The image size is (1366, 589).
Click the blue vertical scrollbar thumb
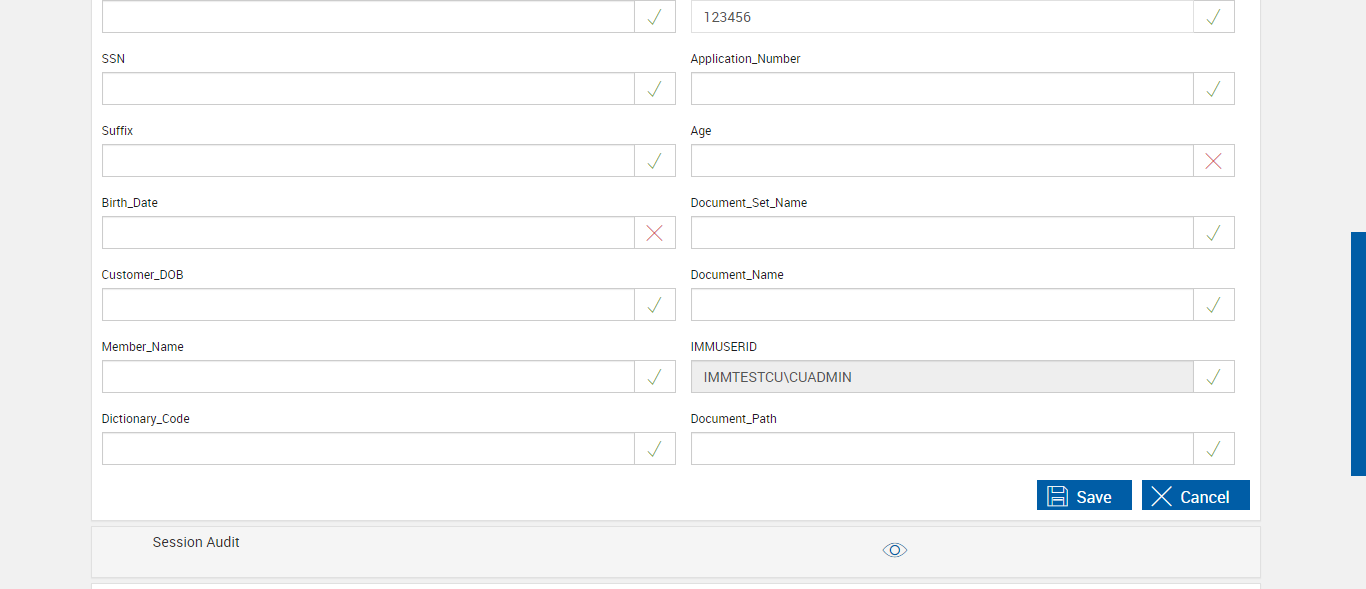pyautogui.click(x=1358, y=353)
